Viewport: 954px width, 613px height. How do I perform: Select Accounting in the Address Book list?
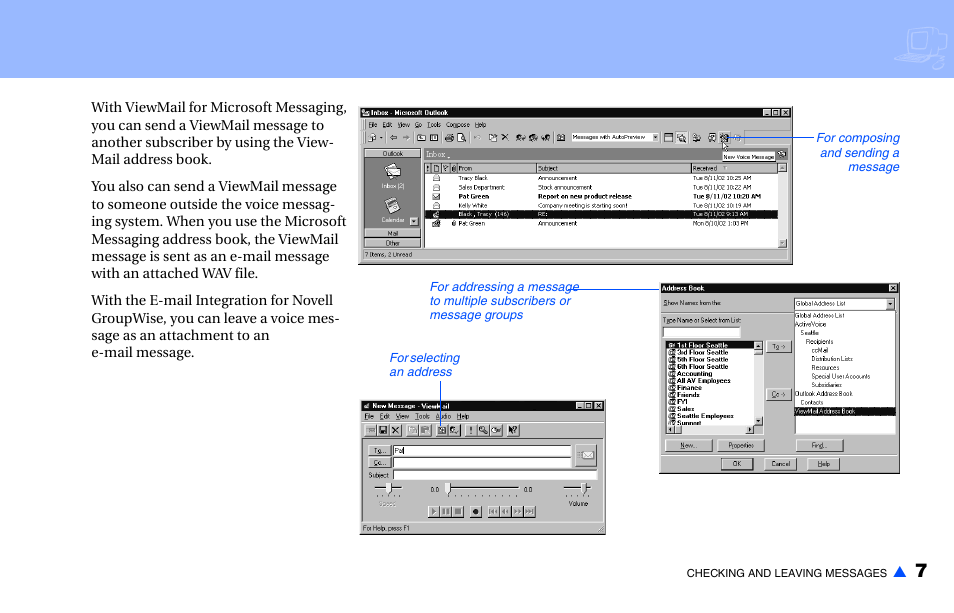(x=694, y=373)
